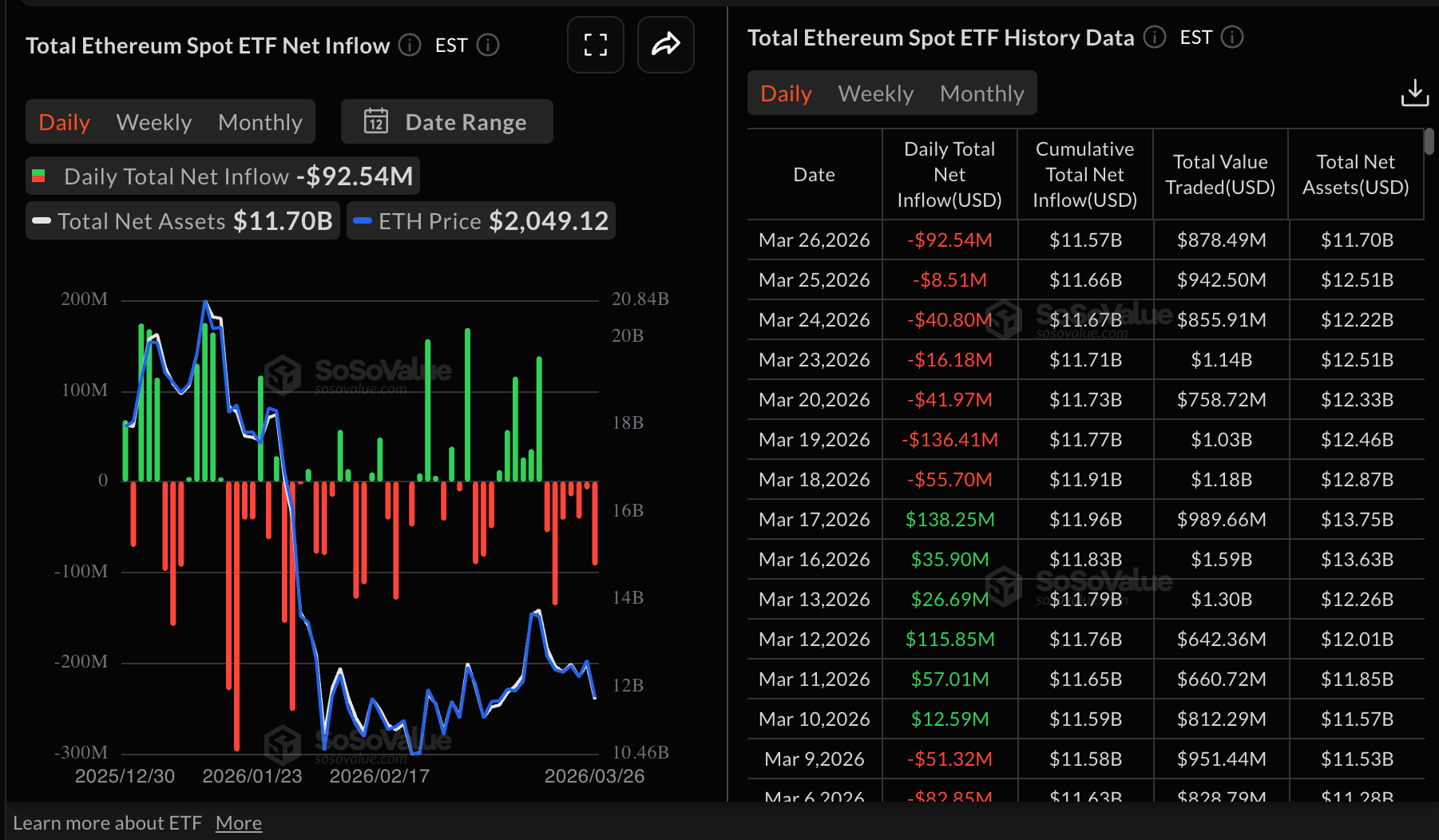
Task: Switch chart to Monthly view
Action: tap(260, 122)
